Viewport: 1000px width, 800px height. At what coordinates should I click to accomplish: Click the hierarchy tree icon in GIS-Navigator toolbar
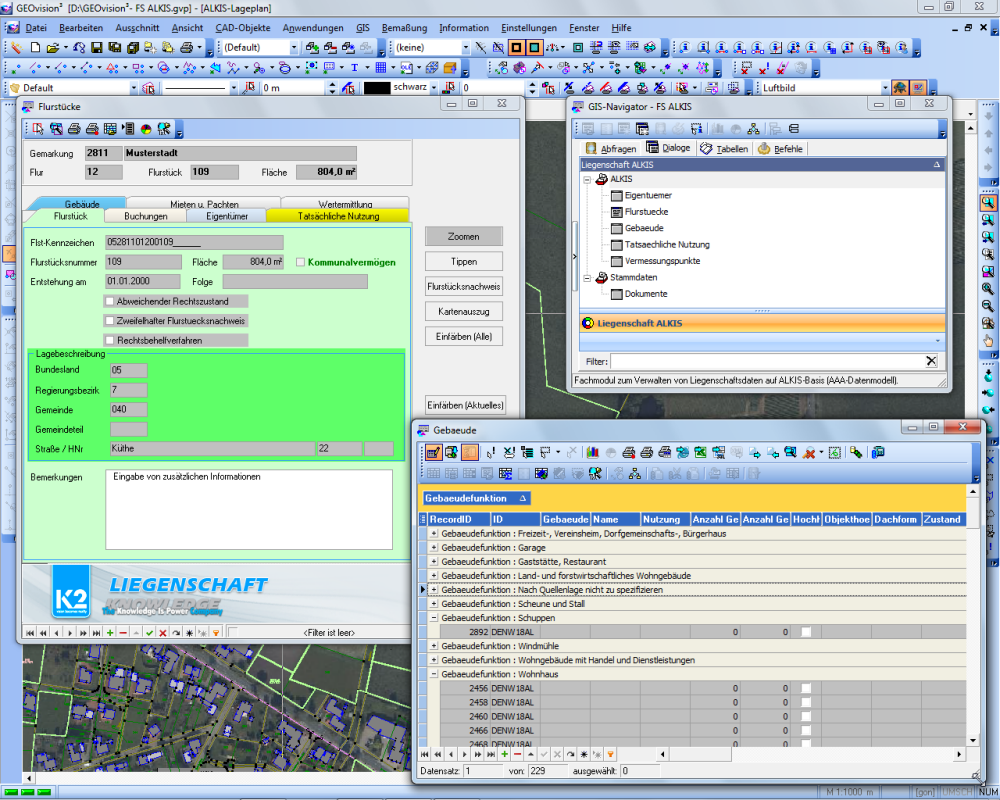click(x=753, y=129)
